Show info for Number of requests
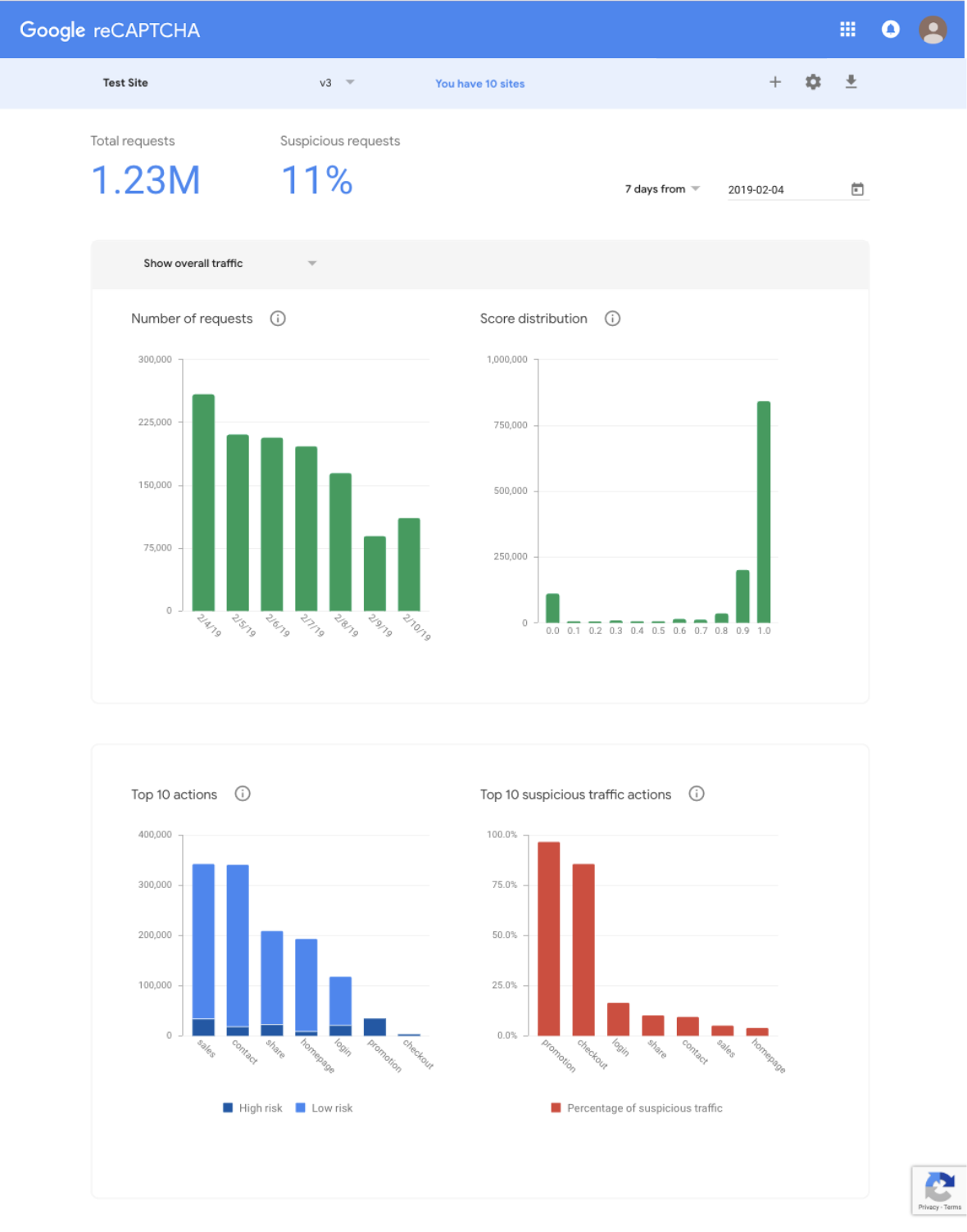Viewport: 967px width, 1232px height. 278,319
